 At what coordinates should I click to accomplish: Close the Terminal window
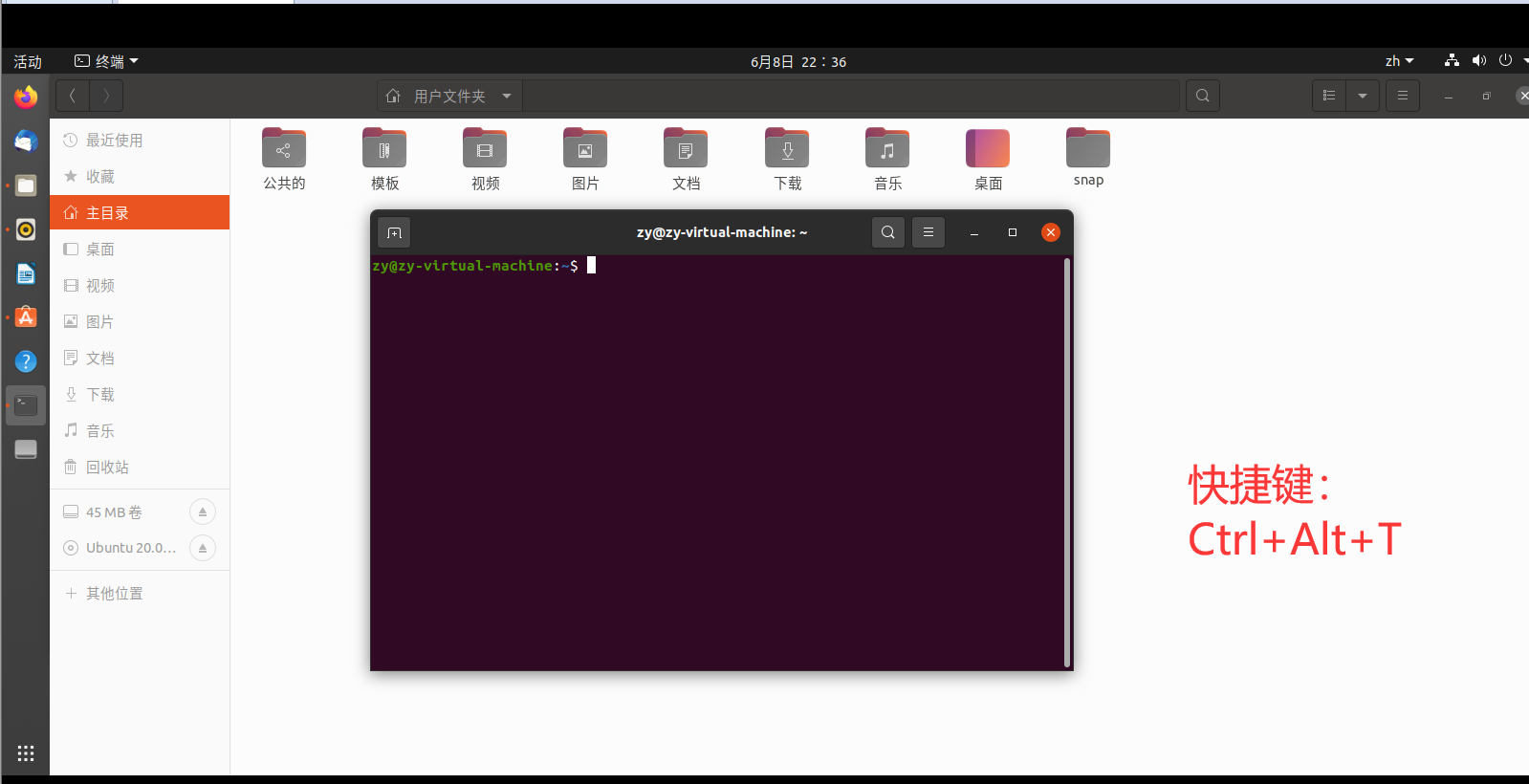pyautogui.click(x=1051, y=232)
